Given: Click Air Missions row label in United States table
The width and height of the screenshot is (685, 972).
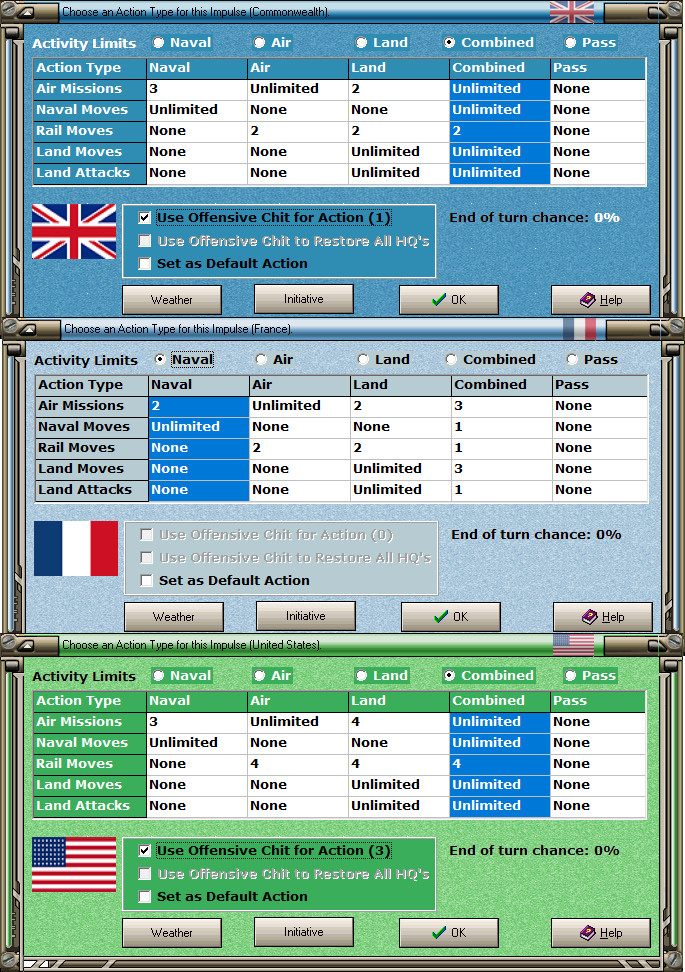Looking at the screenshot, I should 90,722.
